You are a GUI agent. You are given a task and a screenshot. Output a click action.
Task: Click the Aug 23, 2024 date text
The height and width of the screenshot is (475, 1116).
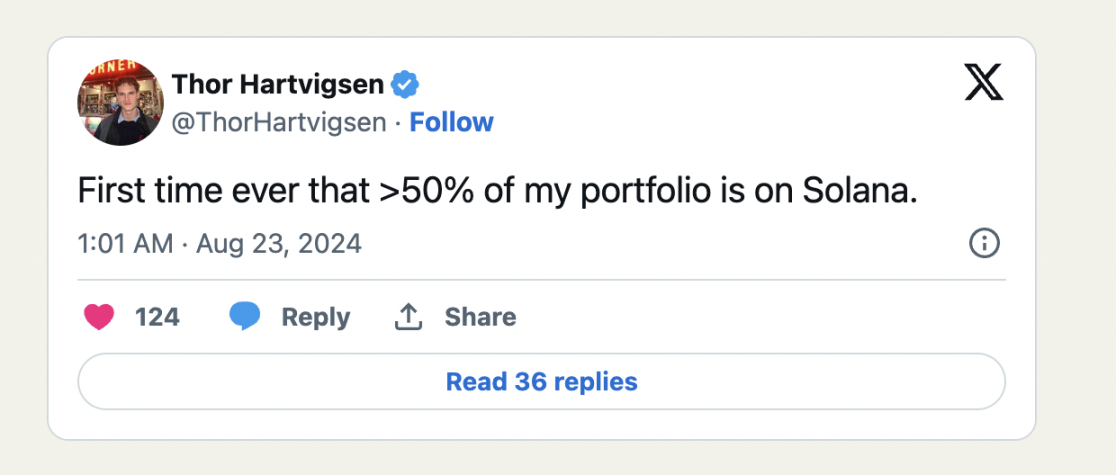pos(279,243)
